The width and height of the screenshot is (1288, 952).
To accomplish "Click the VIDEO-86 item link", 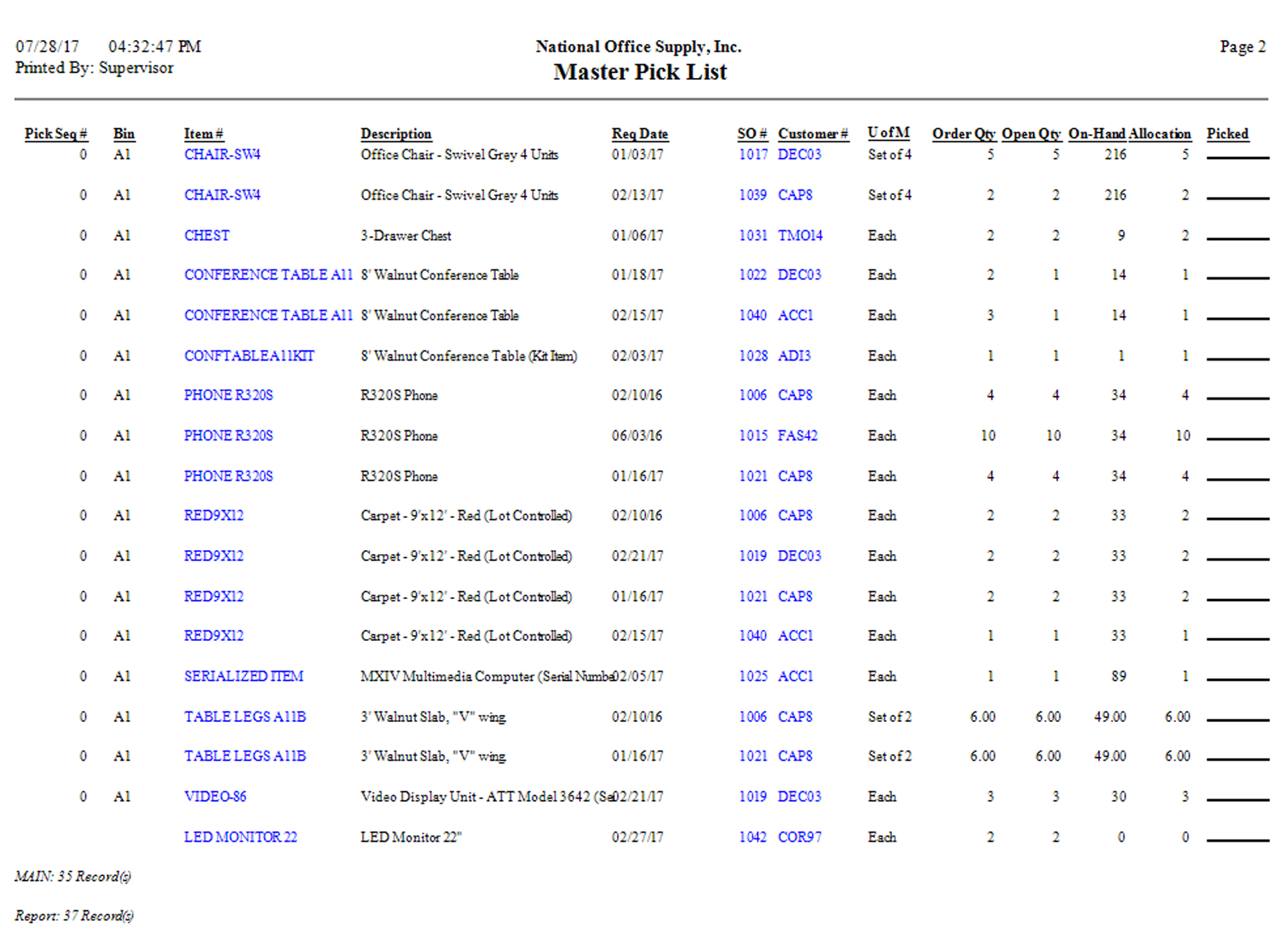I will coord(215,797).
